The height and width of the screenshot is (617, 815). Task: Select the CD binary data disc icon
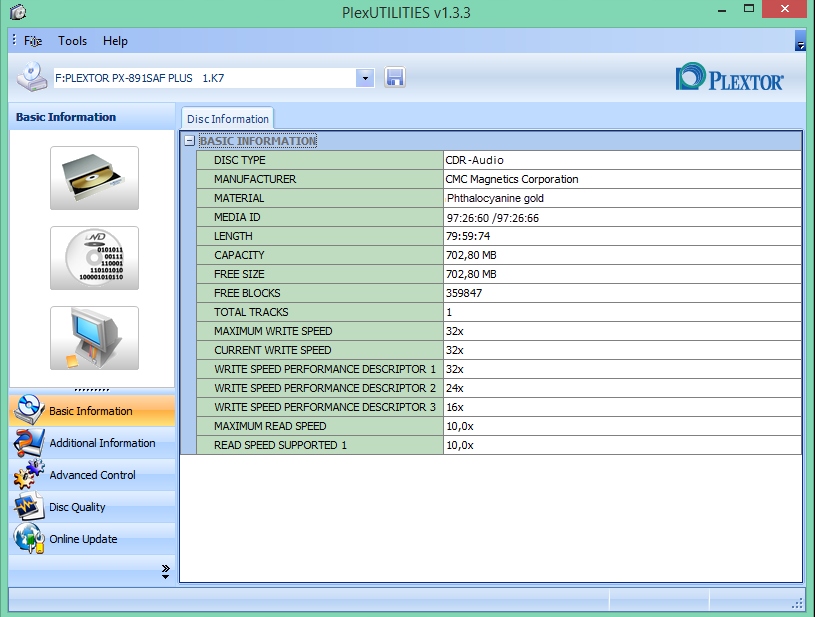[94, 258]
